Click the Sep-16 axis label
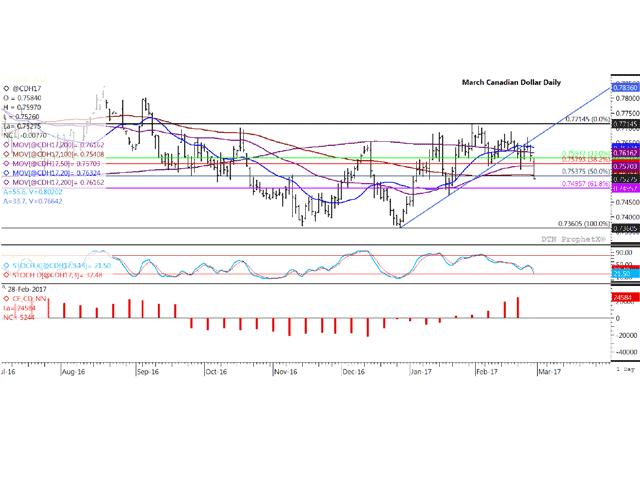Screen dimensions: 640x480 [x=148, y=372]
